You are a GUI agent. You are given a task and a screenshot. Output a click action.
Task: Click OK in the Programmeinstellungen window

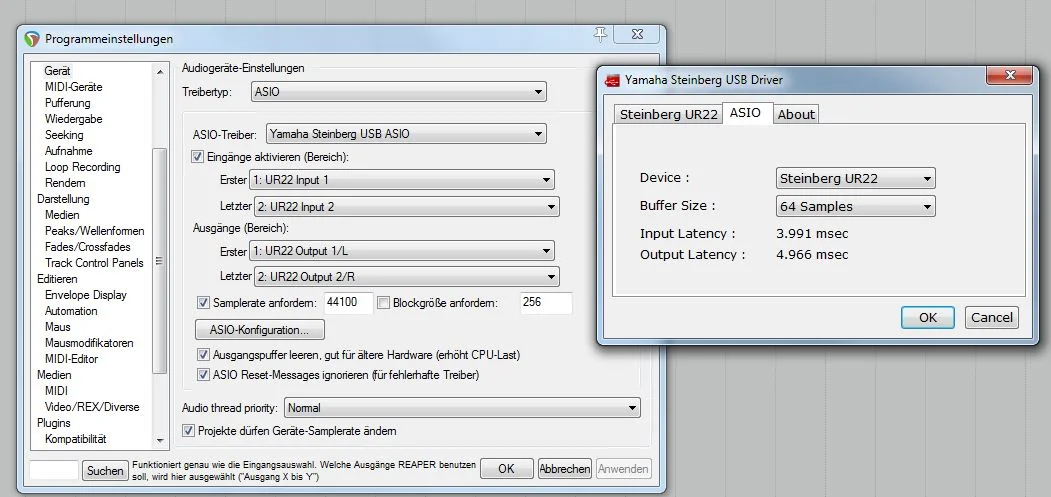tap(507, 469)
